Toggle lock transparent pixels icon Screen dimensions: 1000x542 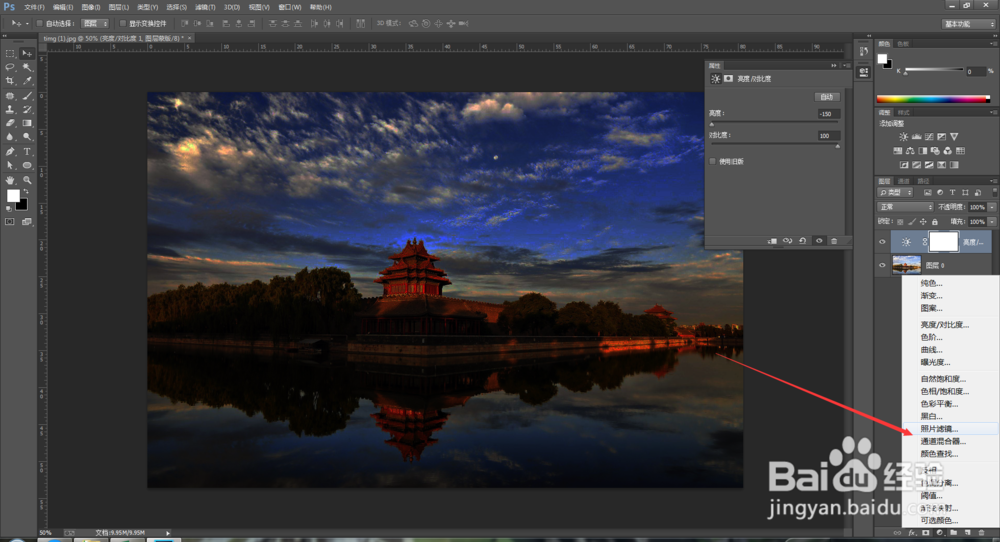(900, 222)
